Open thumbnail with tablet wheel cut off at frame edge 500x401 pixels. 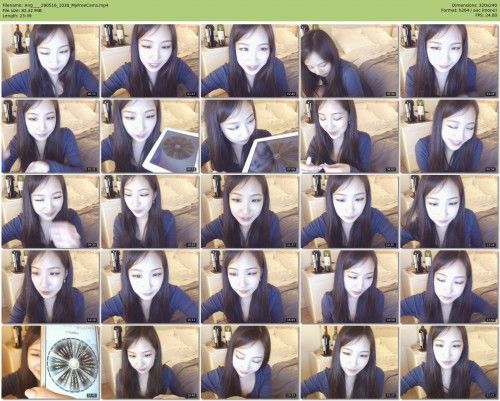click(x=250, y=136)
